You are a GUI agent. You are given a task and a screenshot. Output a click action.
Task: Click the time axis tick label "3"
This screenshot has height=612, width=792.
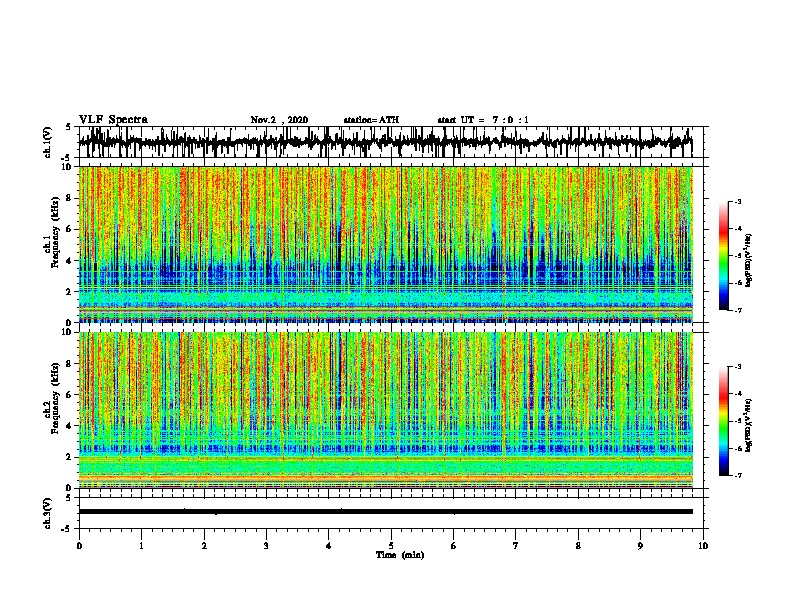(x=266, y=546)
